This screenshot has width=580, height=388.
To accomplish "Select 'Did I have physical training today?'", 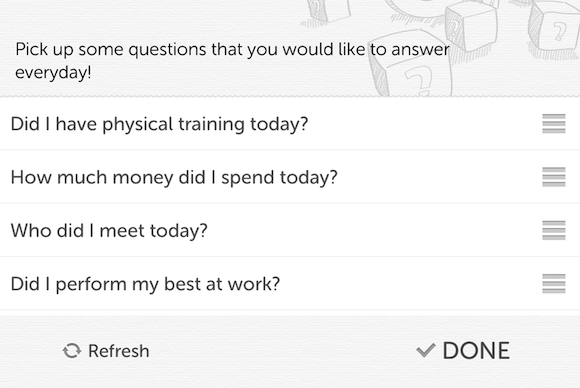I will click(x=290, y=124).
